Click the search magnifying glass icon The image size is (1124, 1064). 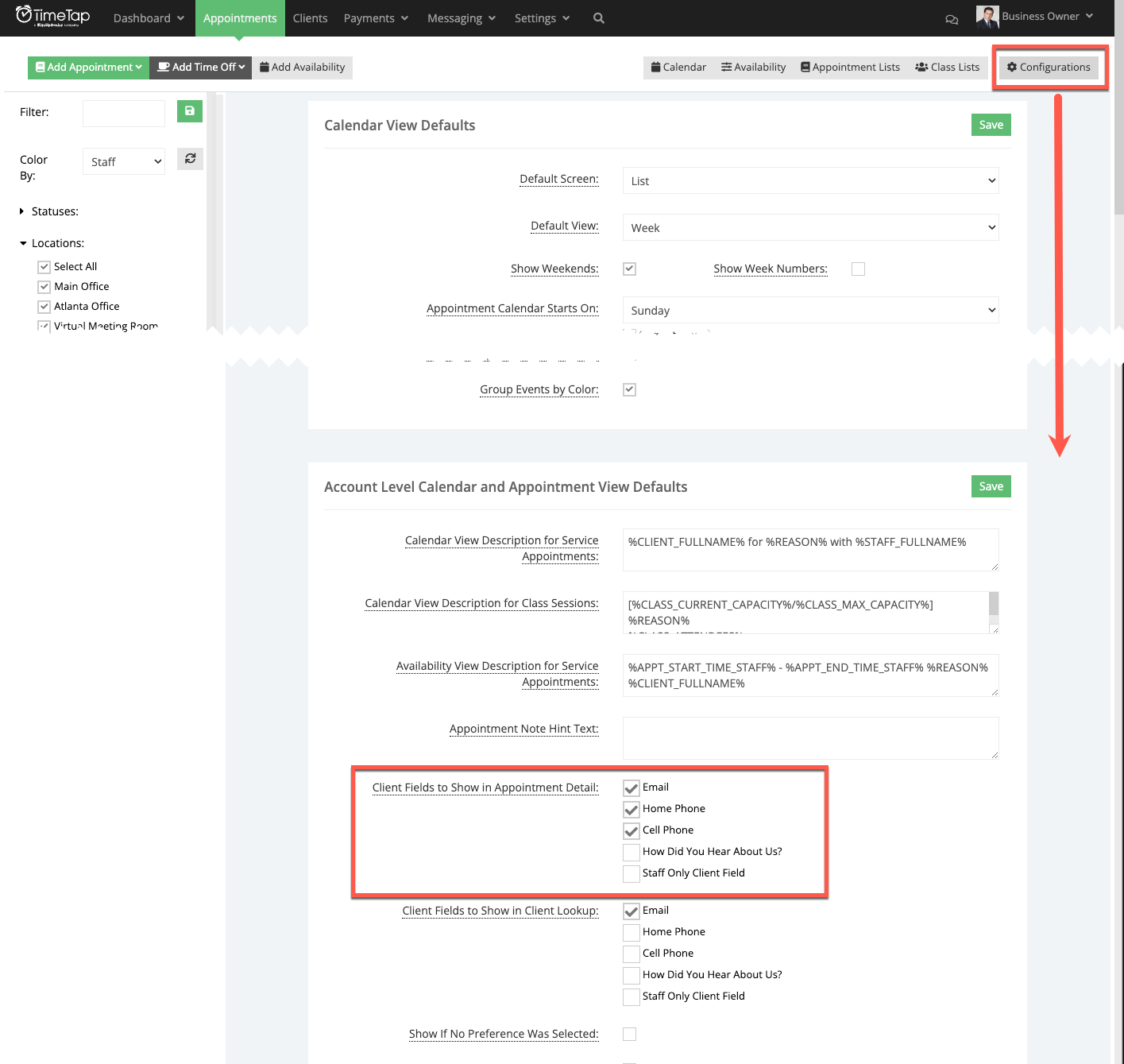click(598, 17)
